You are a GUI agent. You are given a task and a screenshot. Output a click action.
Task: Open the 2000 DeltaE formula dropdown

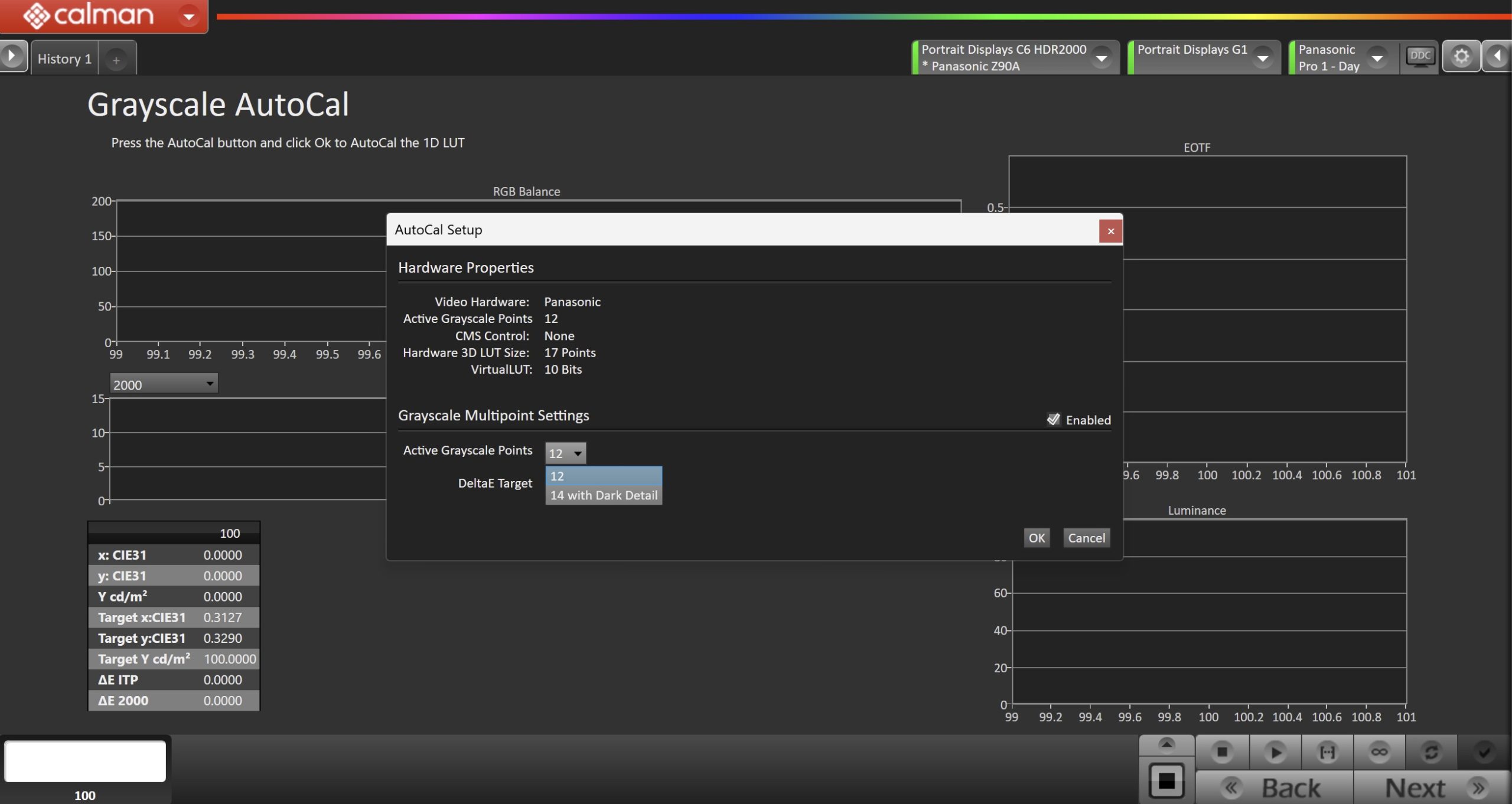164,384
